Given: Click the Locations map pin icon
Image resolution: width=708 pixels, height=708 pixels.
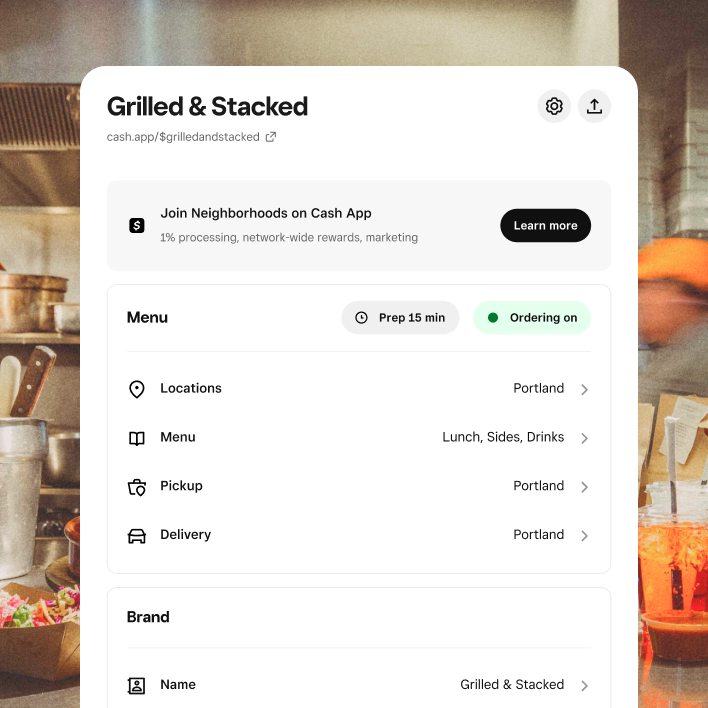Looking at the screenshot, I should tap(137, 389).
